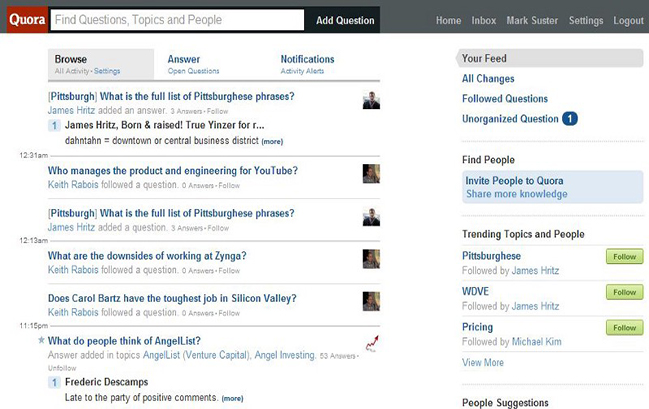
Task: Open Settings in the top navigation bar
Action: [x=586, y=20]
